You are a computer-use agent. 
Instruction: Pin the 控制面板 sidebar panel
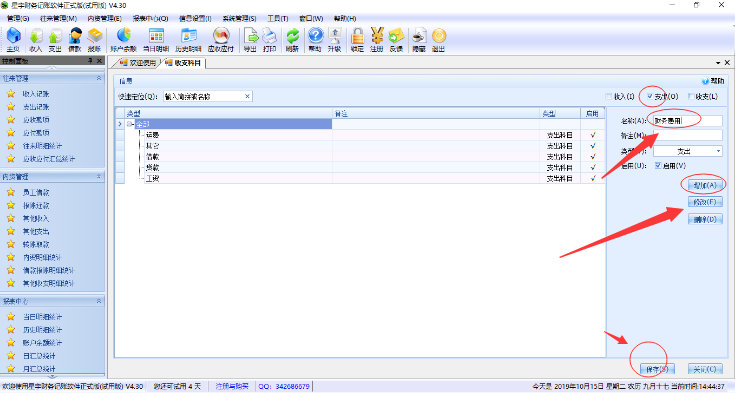coord(90,61)
